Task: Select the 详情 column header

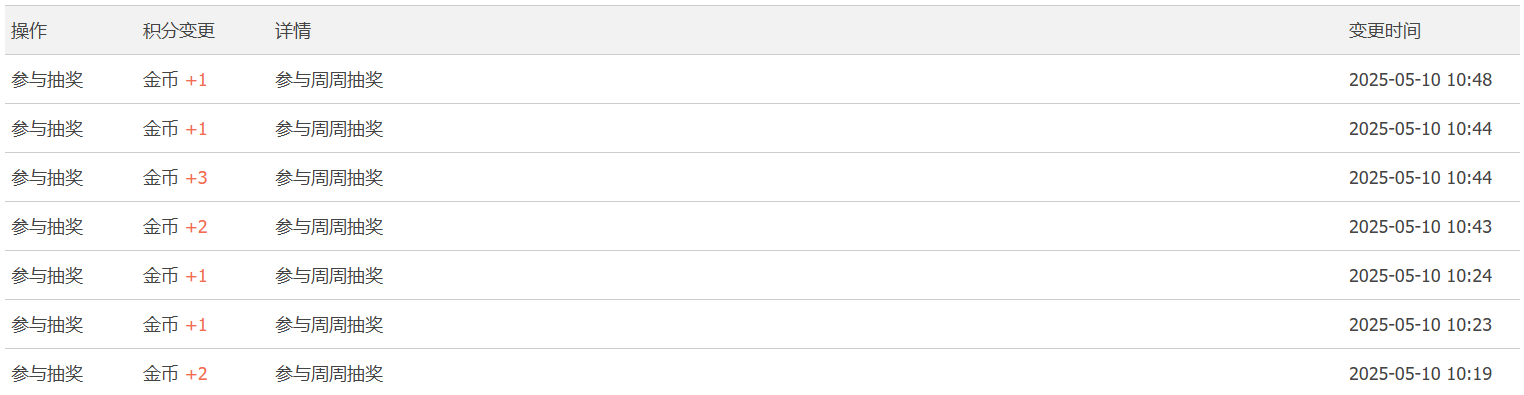Action: [x=293, y=31]
